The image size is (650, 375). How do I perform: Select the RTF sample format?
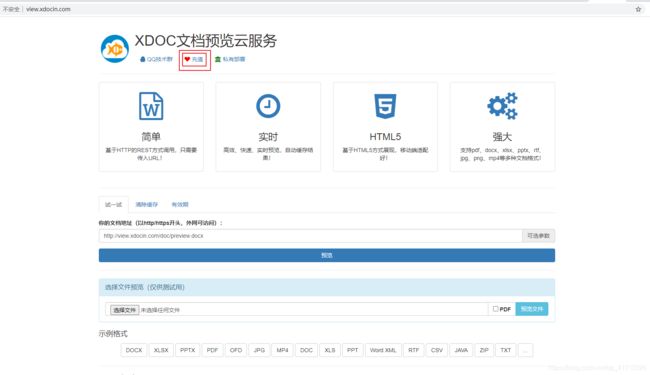click(x=413, y=350)
